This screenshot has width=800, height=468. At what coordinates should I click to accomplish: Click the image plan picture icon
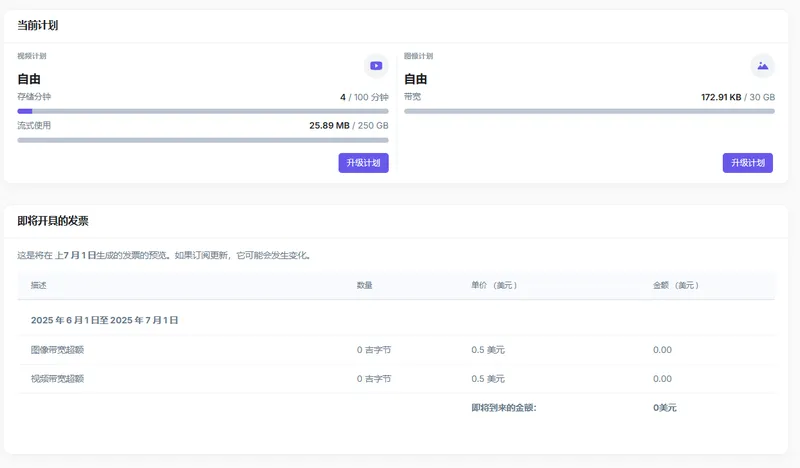762,66
